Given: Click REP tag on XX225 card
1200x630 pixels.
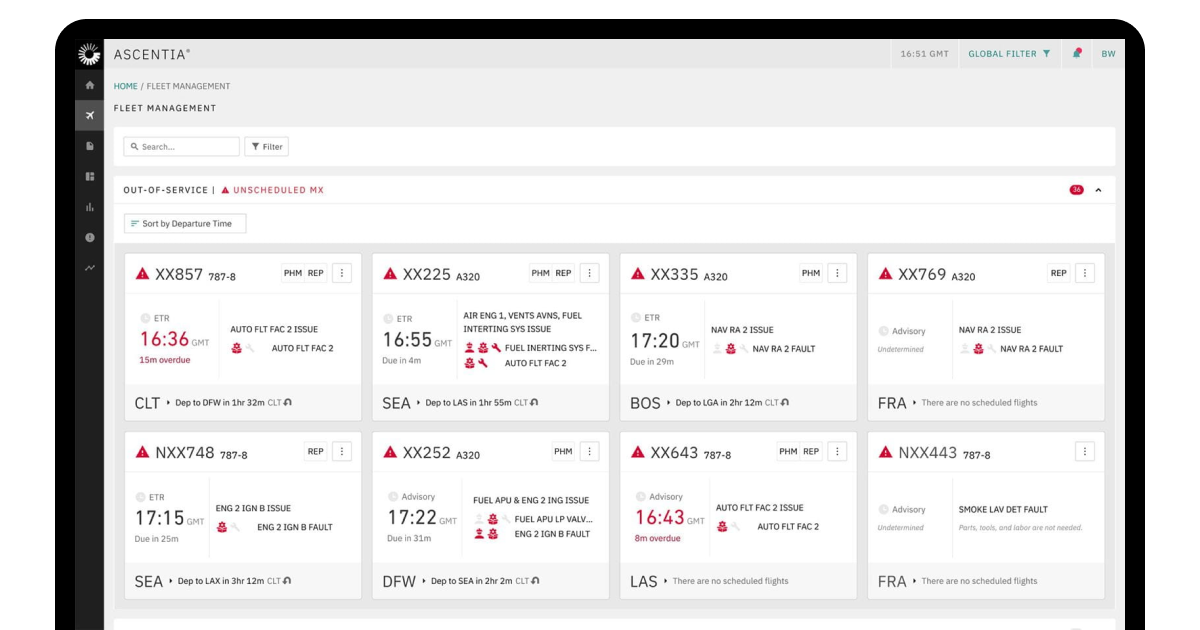Looking at the screenshot, I should tap(564, 273).
